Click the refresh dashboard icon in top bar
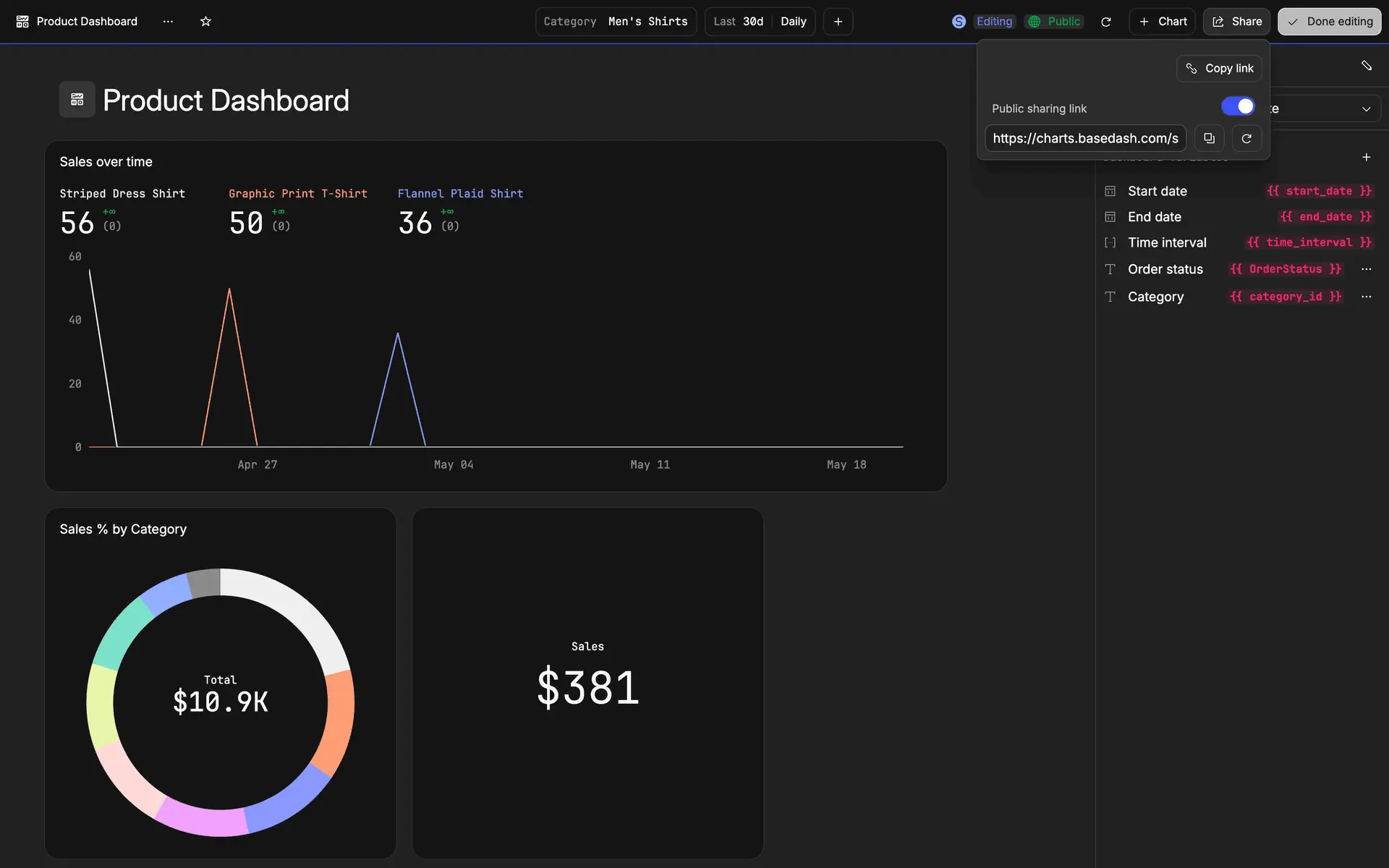1389x868 pixels. coord(1105,22)
